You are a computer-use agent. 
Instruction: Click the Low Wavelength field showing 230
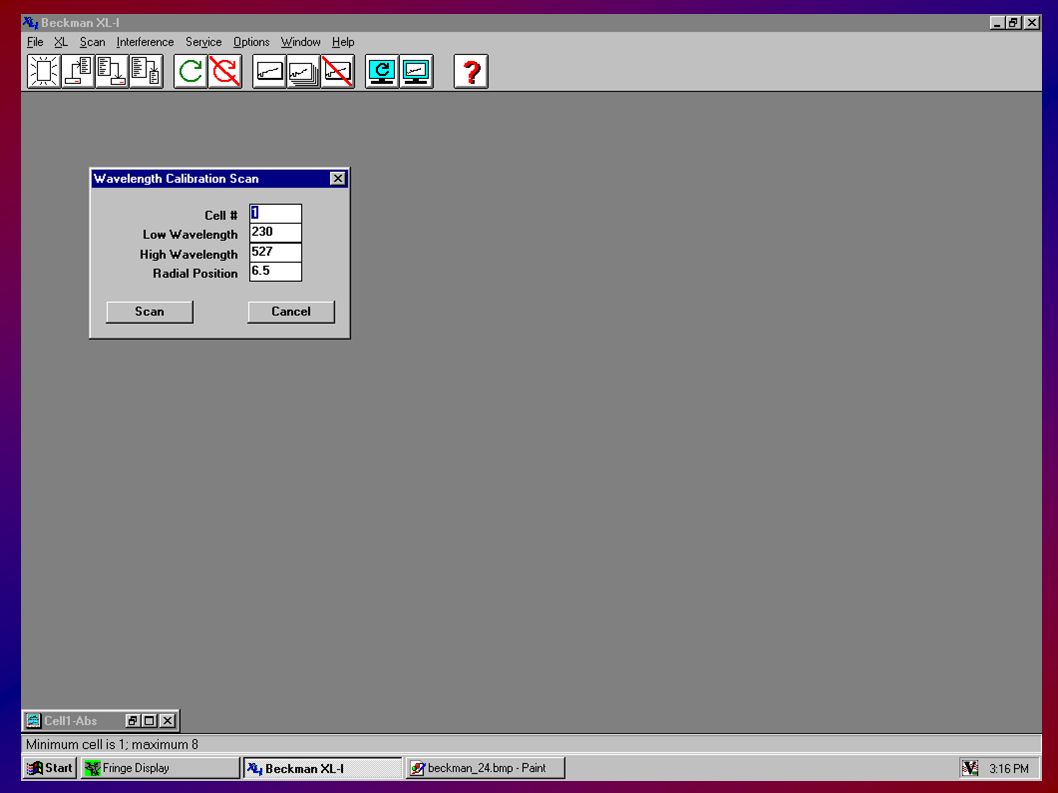(275, 232)
